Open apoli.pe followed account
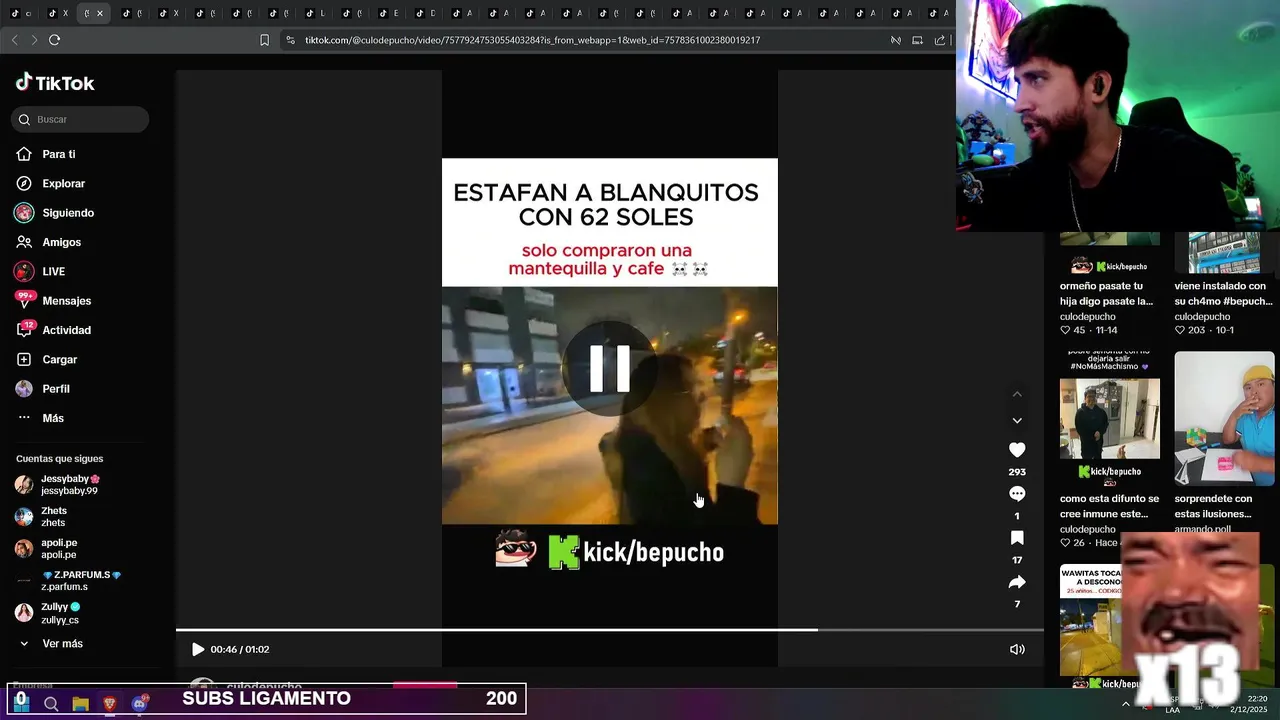 pyautogui.click(x=47, y=548)
